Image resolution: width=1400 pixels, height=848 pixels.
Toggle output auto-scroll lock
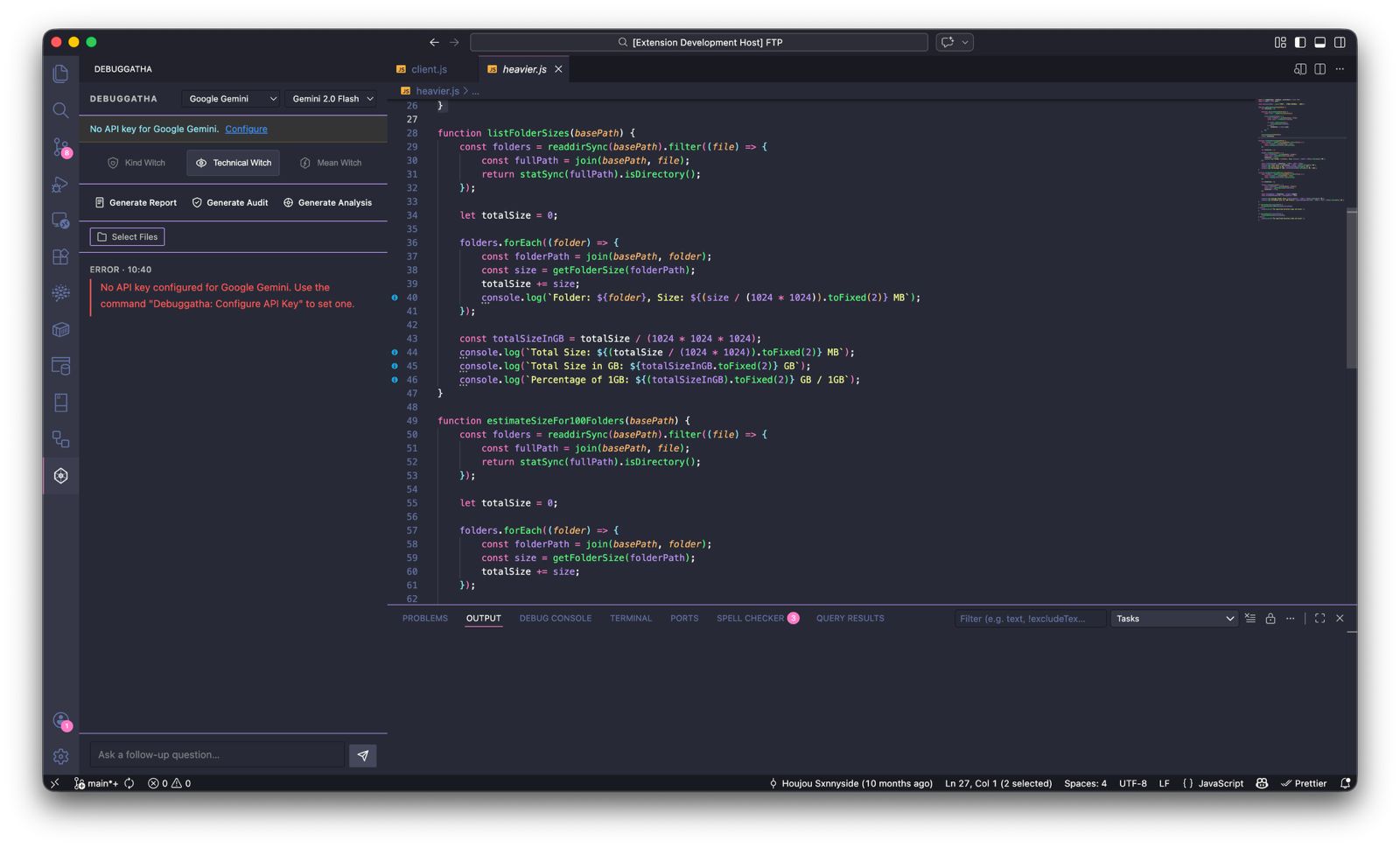pyautogui.click(x=1270, y=619)
